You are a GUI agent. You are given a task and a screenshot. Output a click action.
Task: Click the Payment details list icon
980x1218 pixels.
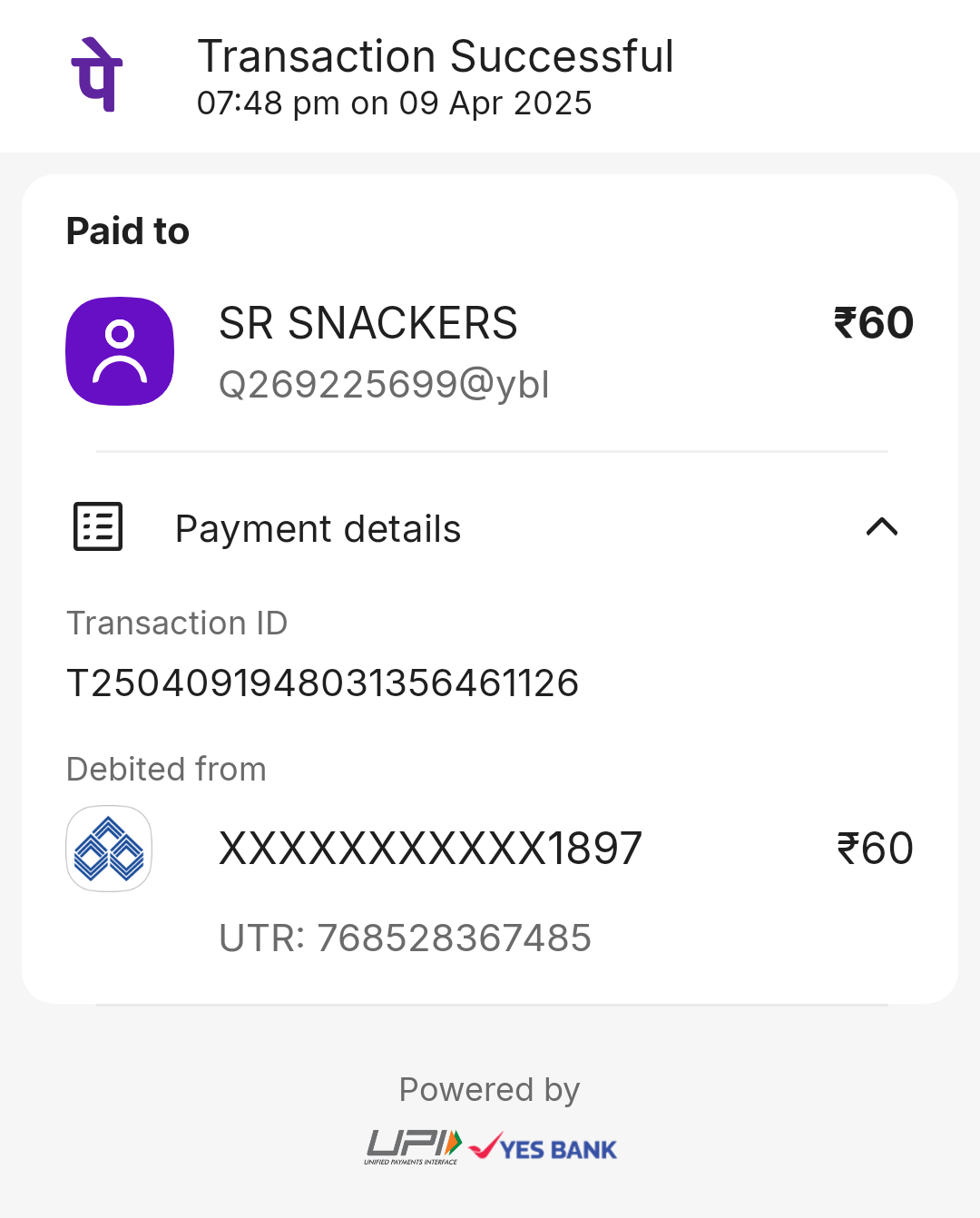[98, 526]
